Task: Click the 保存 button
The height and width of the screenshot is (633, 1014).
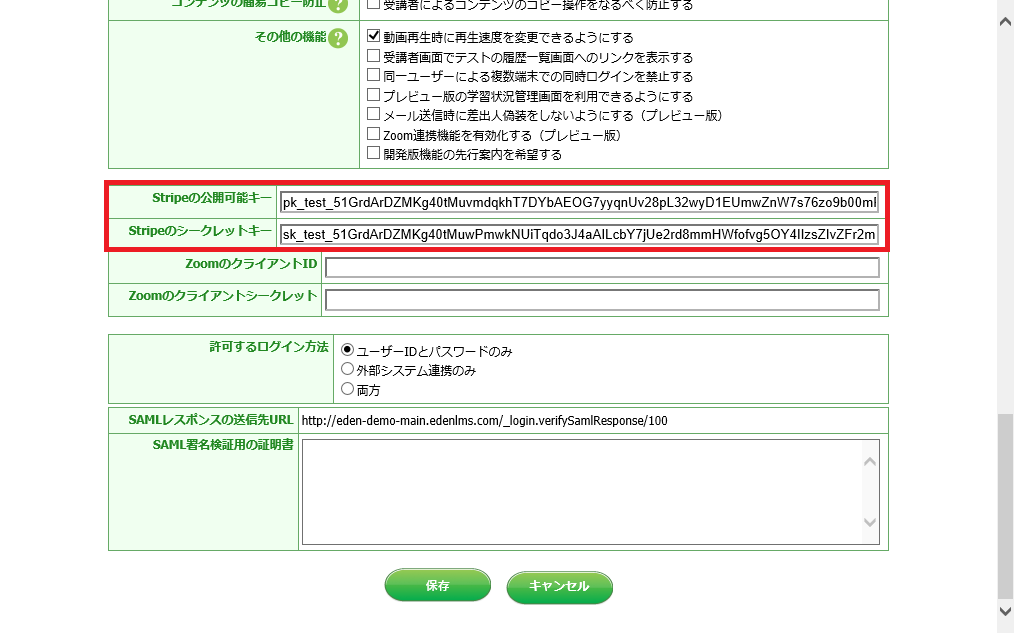Action: pyautogui.click(x=438, y=586)
